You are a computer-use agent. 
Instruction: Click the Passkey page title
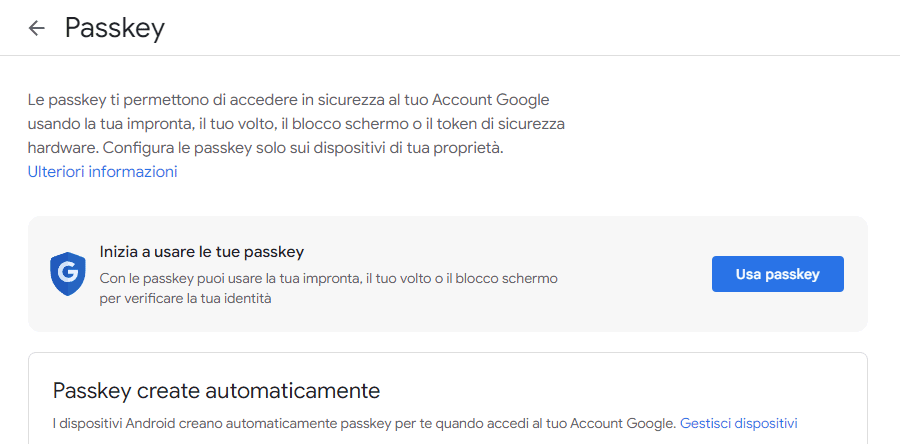(115, 28)
